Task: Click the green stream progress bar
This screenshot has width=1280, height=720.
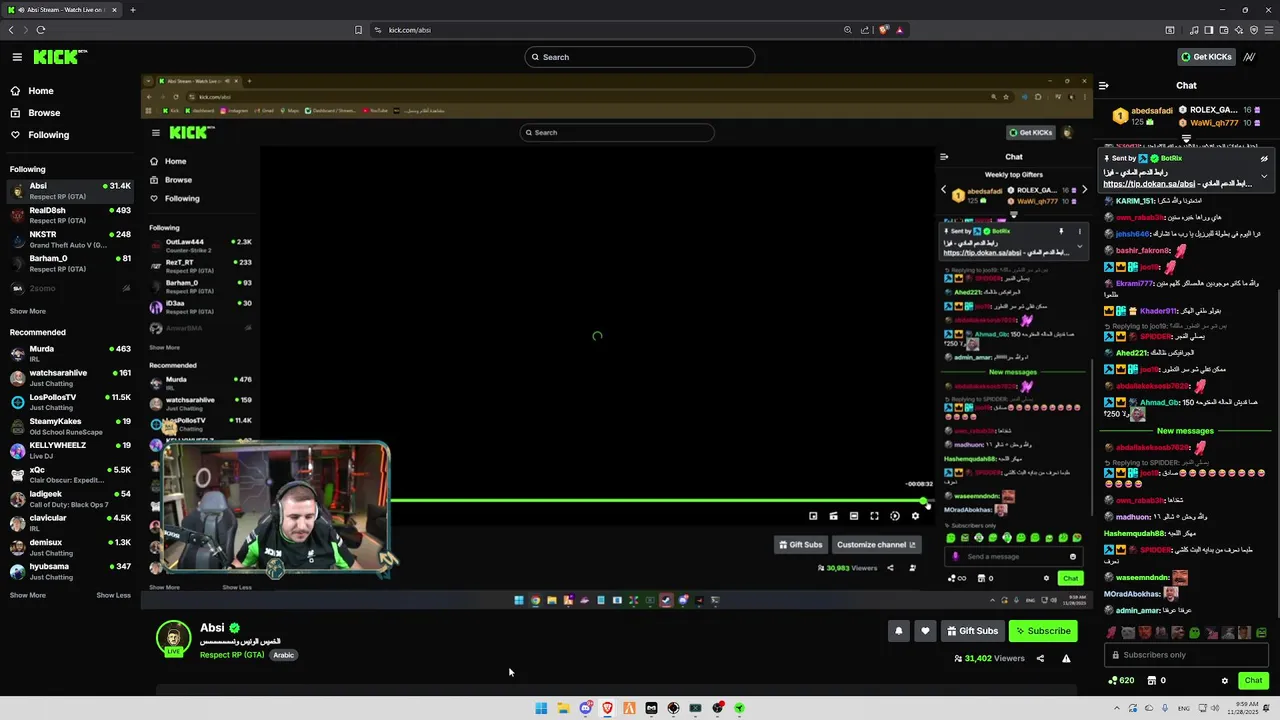Action: point(658,500)
